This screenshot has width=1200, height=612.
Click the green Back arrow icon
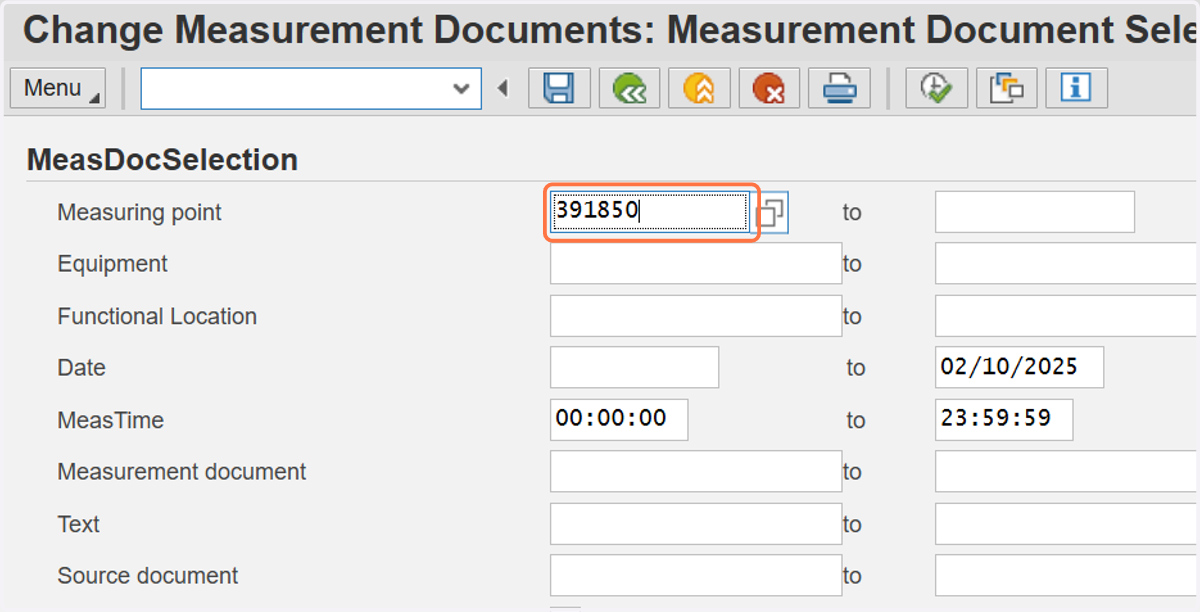click(629, 89)
